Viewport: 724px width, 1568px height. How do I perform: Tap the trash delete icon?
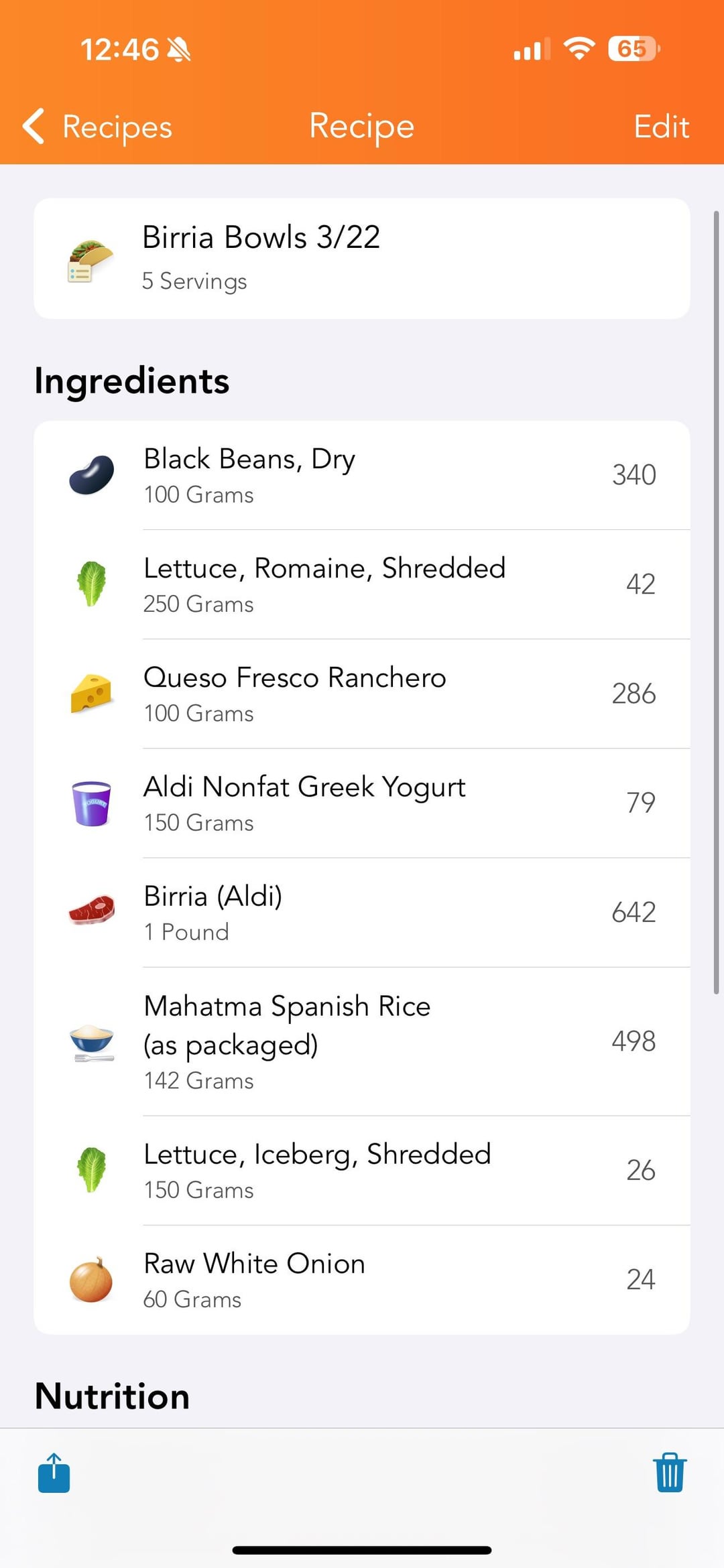click(x=669, y=1473)
